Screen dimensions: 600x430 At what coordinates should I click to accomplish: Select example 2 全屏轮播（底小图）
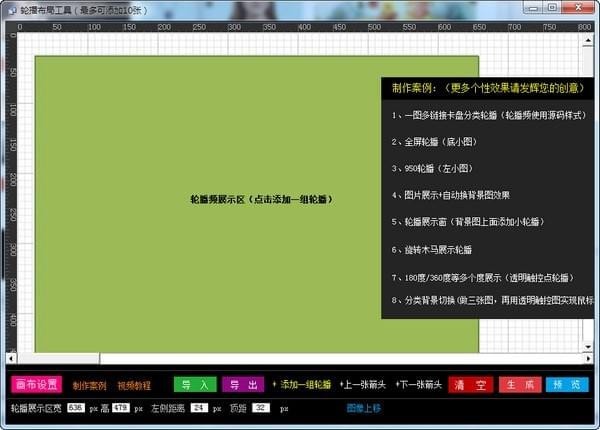[434, 142]
